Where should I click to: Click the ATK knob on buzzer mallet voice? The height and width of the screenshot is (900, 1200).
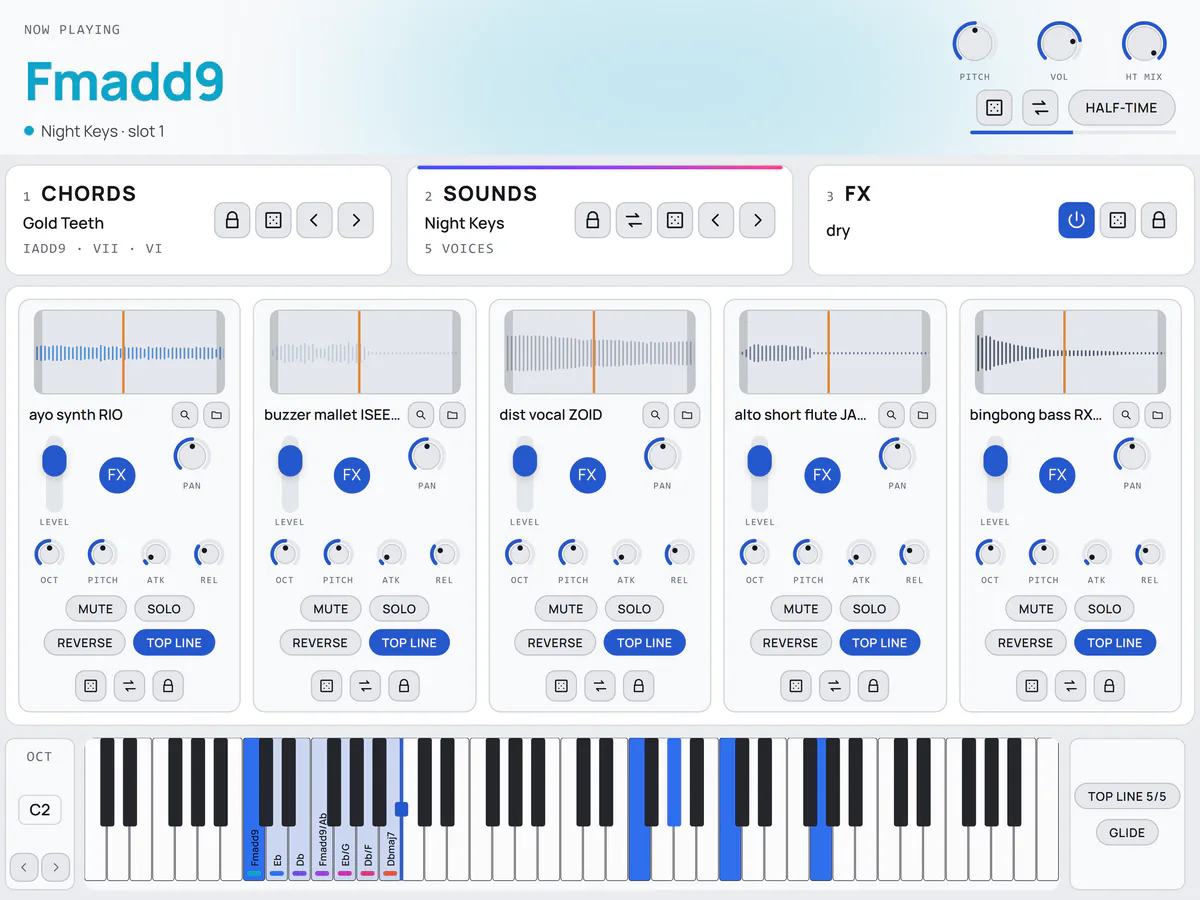click(x=391, y=553)
